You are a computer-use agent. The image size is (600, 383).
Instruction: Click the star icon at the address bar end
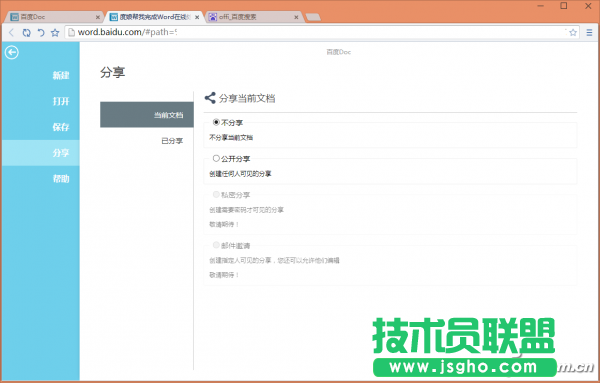click(573, 33)
